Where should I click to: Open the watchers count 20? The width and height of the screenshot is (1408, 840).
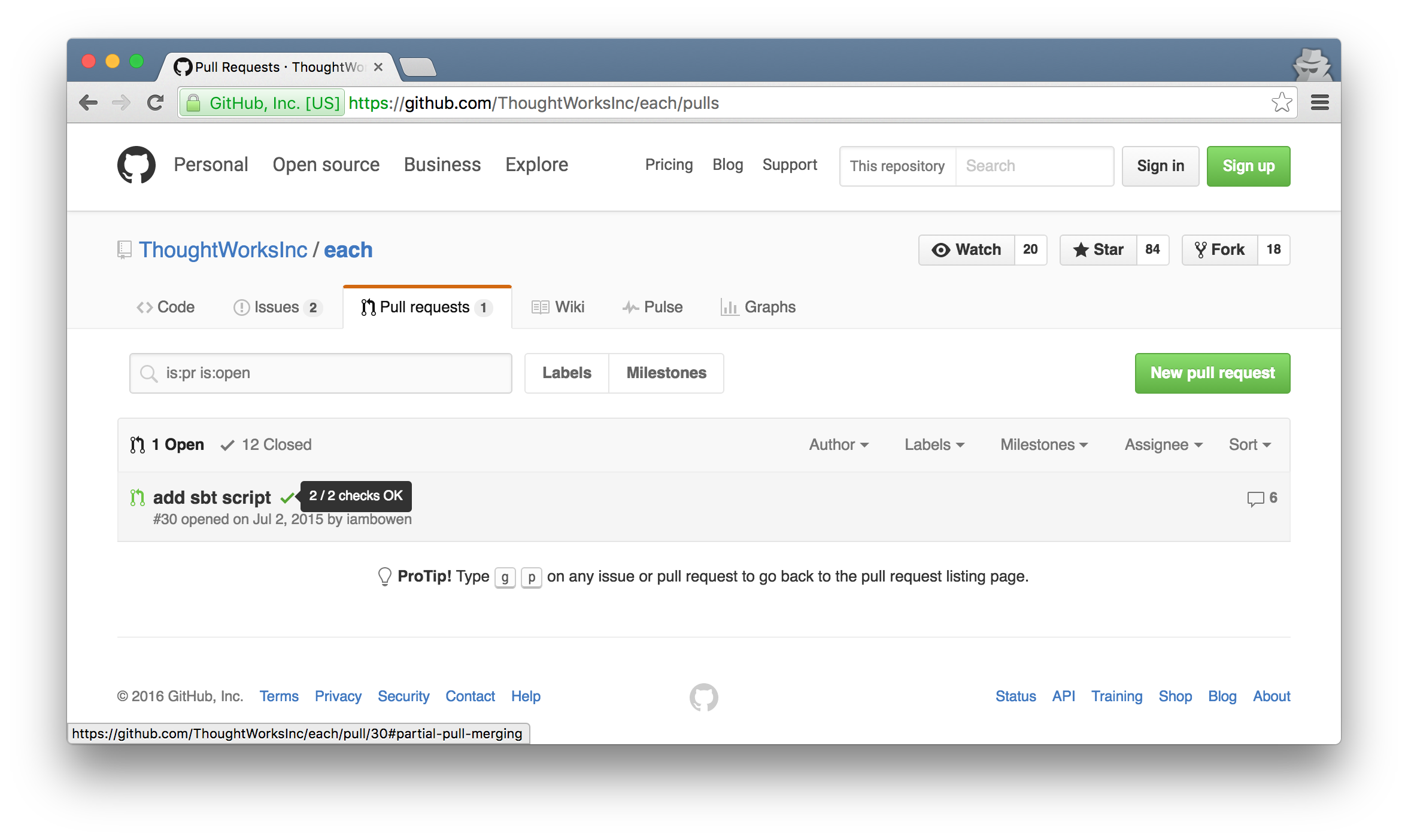(1031, 249)
